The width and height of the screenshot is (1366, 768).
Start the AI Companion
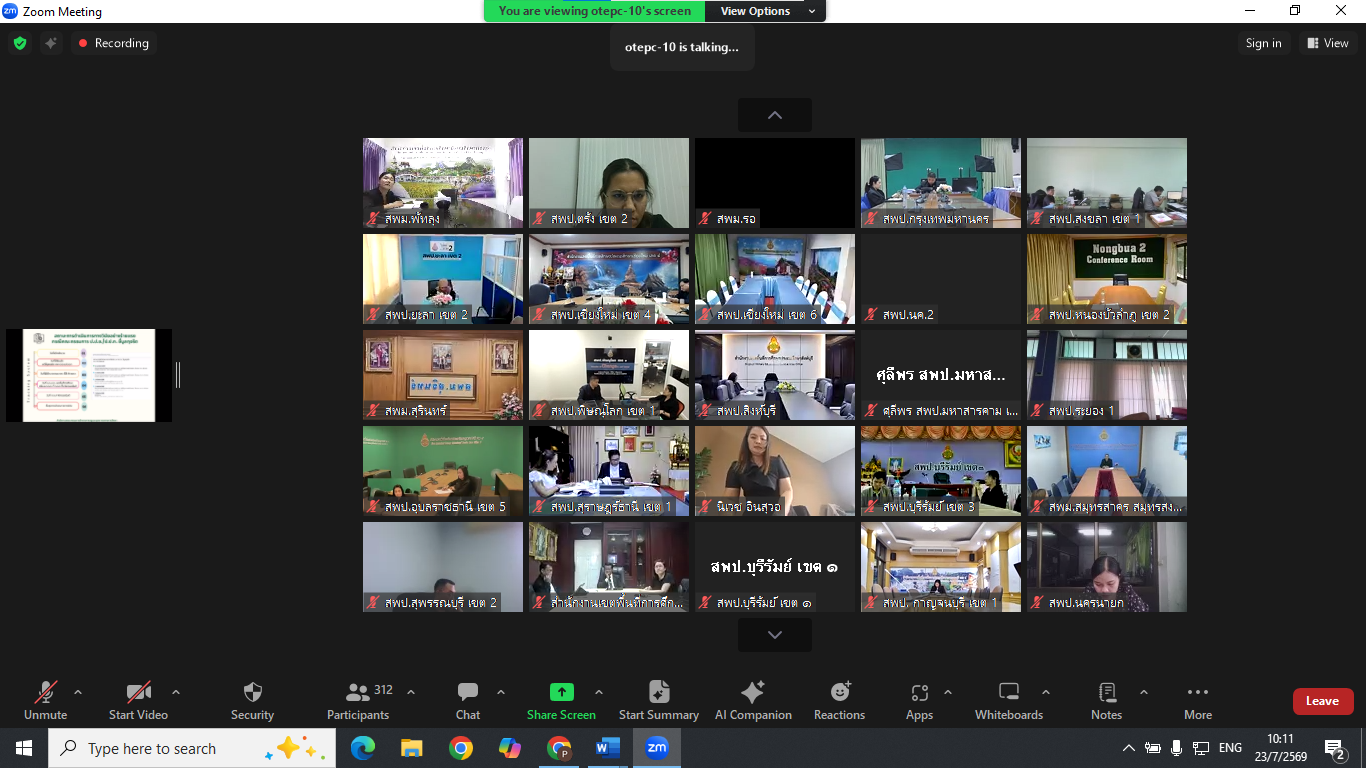753,692
